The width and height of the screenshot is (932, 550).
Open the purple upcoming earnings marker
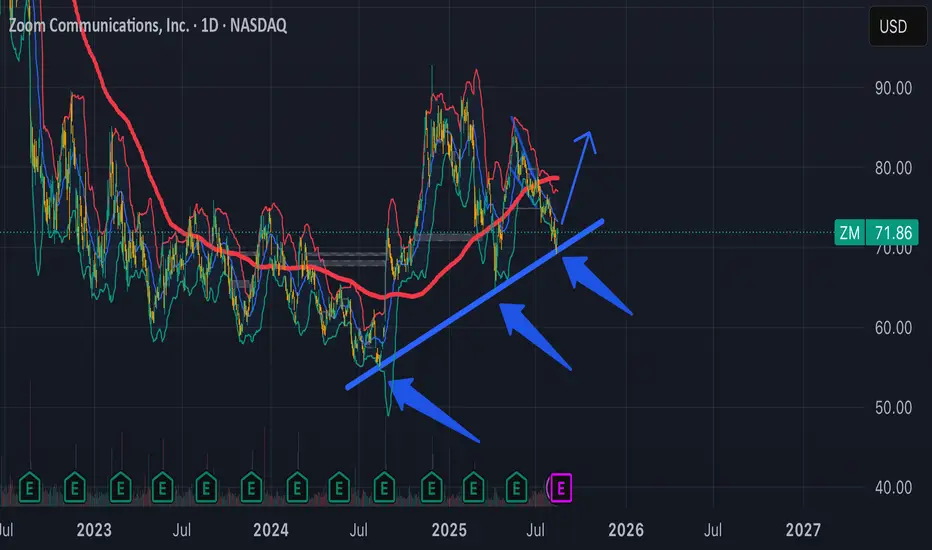click(x=561, y=488)
